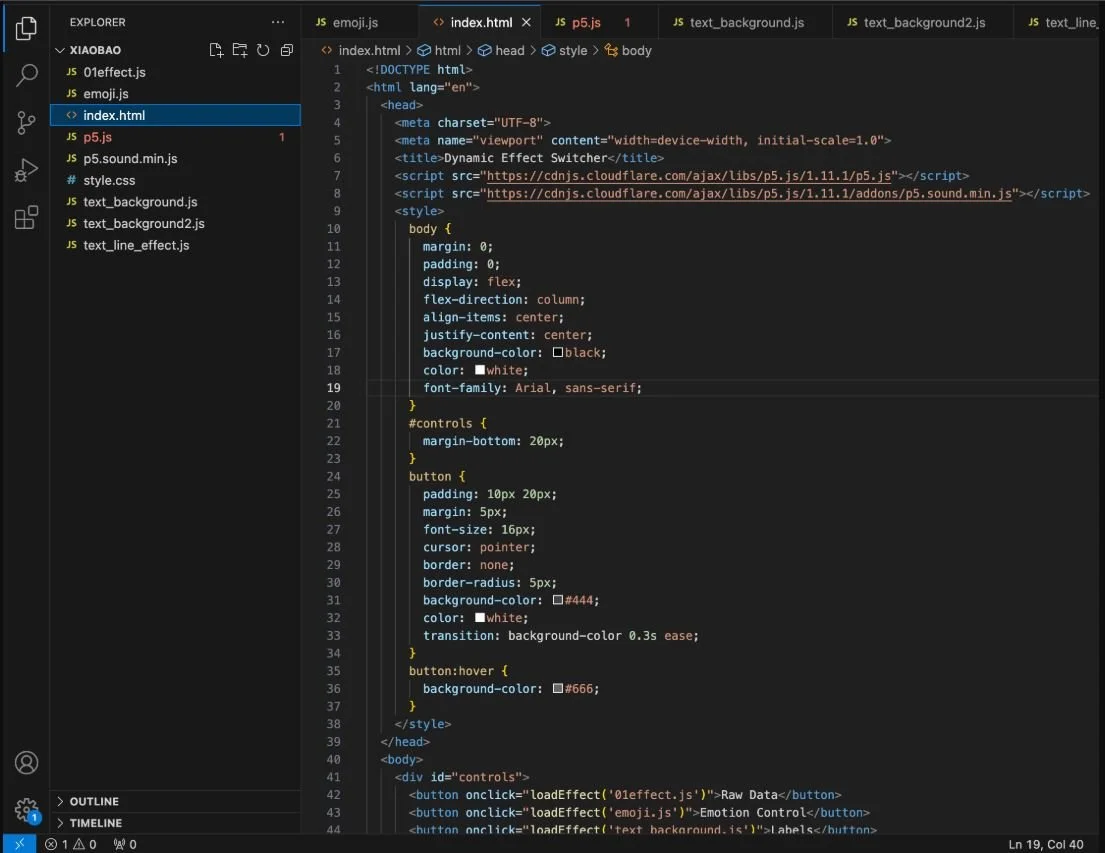
Task: Click the Refresh Explorer icon
Action: point(263,50)
